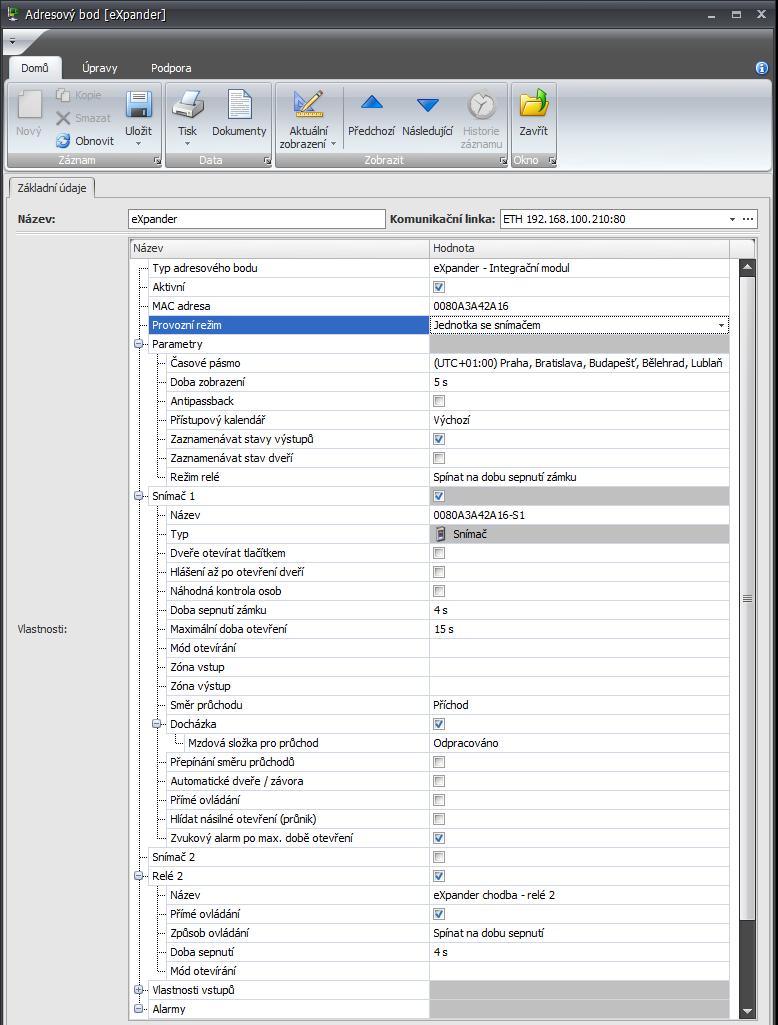This screenshot has width=778, height=1025.
Task: Click Doba zobrazení value 5 s
Action: (441, 382)
